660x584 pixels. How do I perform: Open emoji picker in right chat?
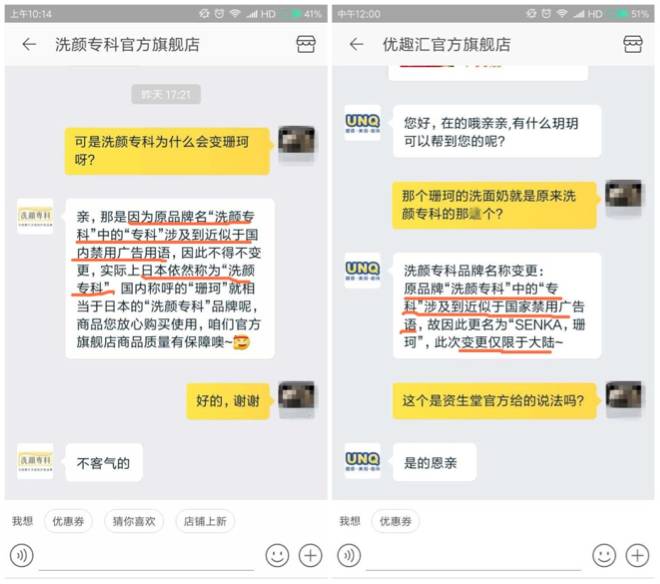click(604, 556)
